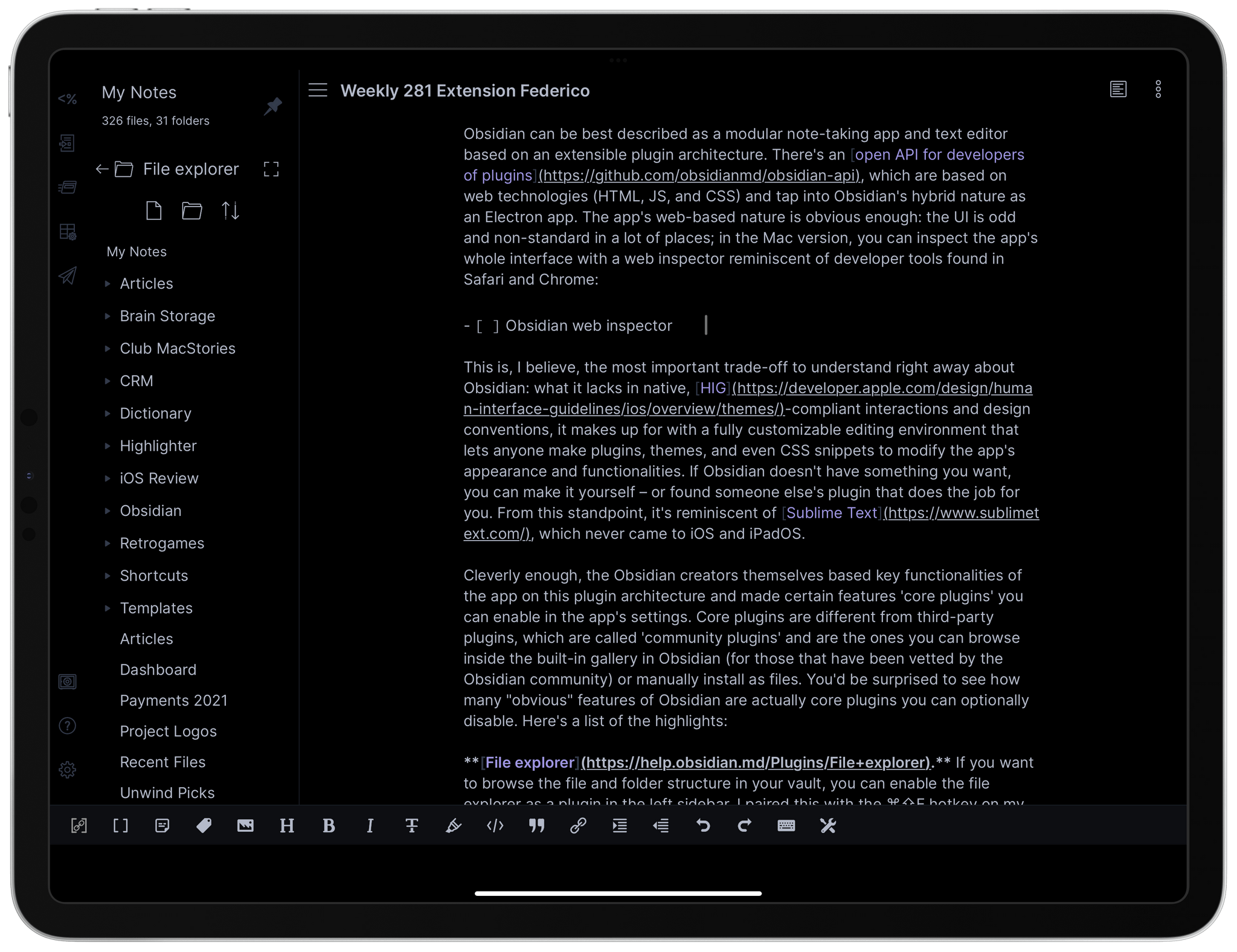Click the import note ribbon icon
Image resolution: width=1237 pixels, height=952 pixels.
pyautogui.click(x=67, y=143)
